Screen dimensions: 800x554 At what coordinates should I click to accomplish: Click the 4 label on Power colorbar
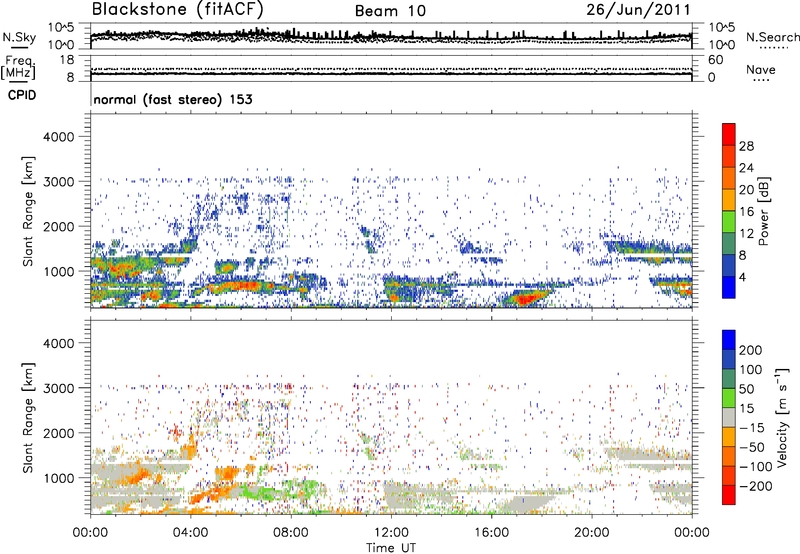point(742,277)
